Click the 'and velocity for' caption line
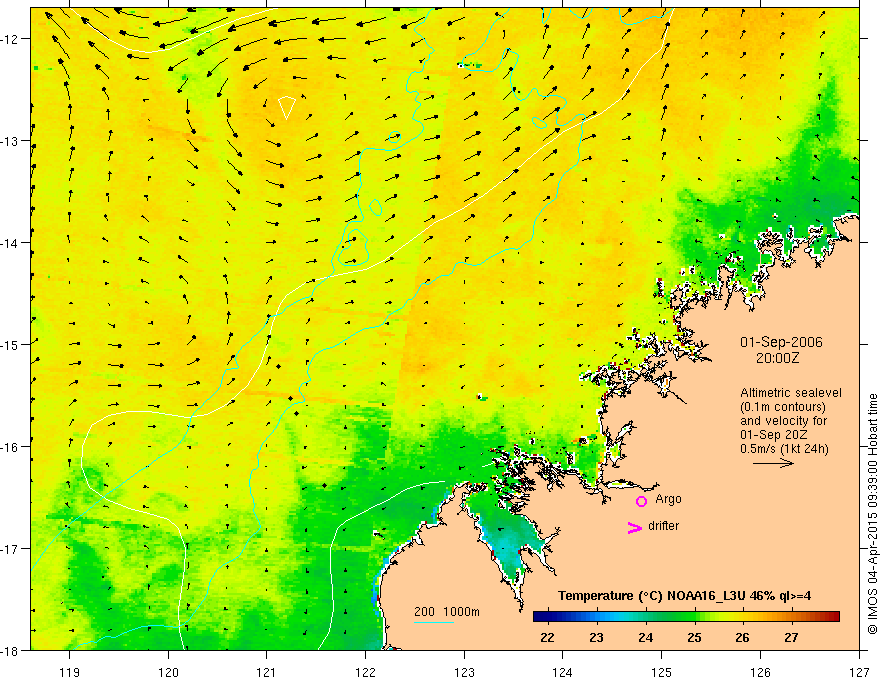 click(783, 421)
